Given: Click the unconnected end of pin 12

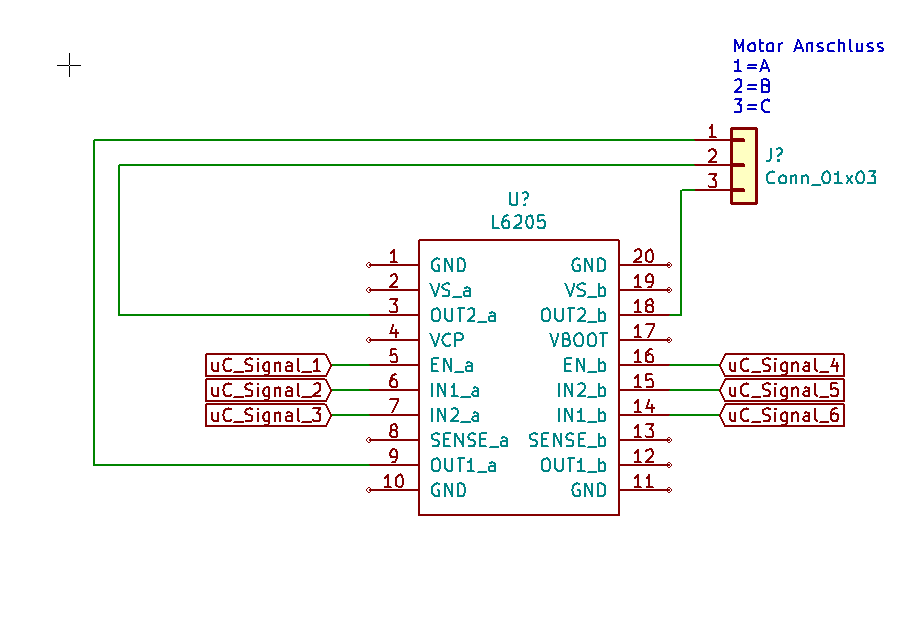Looking at the screenshot, I should click(669, 465).
